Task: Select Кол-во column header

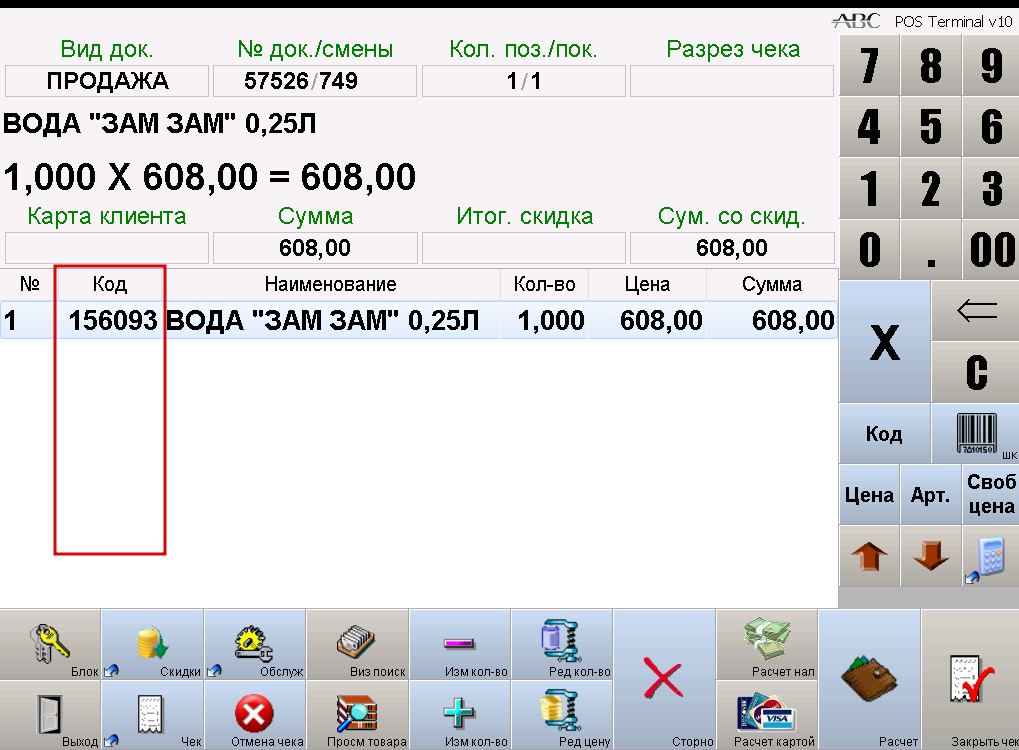Action: point(544,284)
